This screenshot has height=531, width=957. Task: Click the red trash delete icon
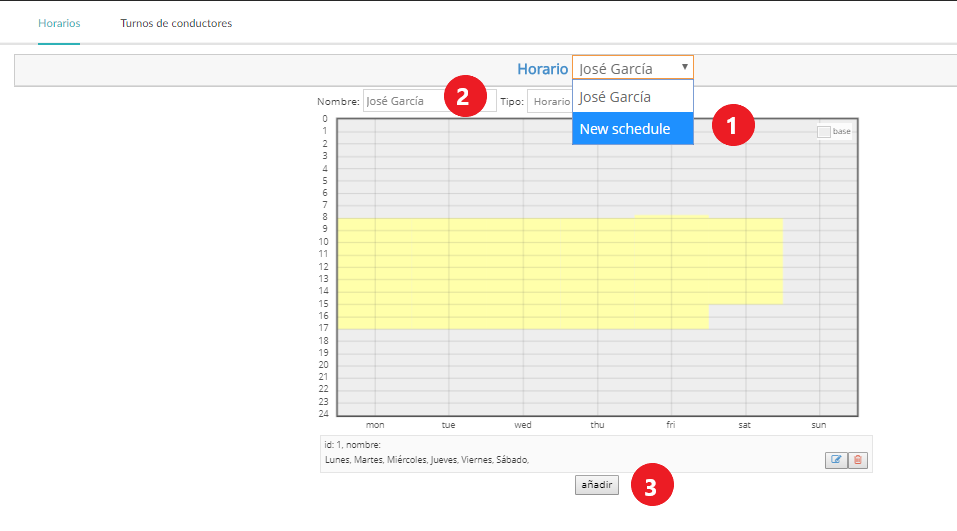[x=857, y=460]
